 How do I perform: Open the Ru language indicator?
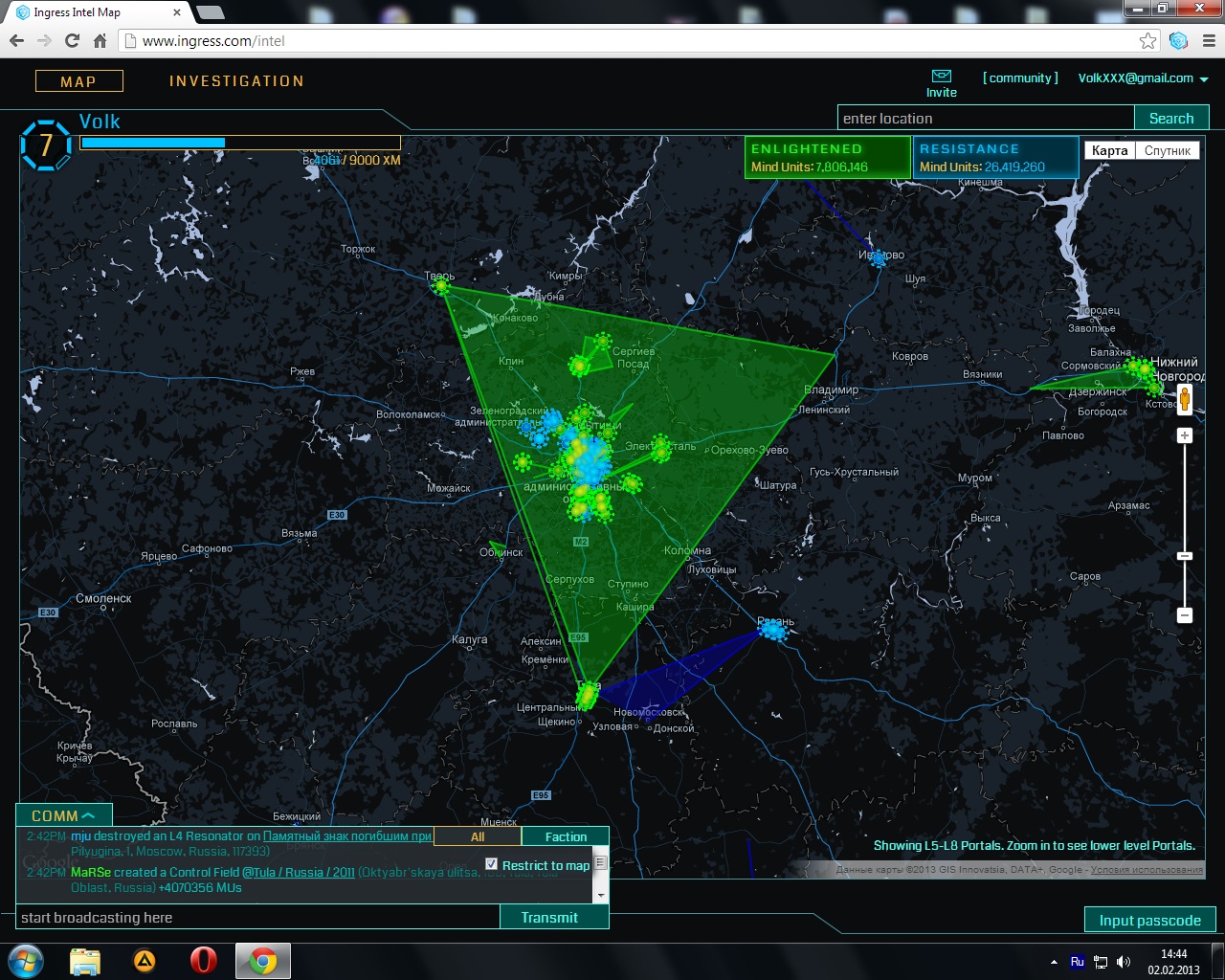click(x=1078, y=962)
